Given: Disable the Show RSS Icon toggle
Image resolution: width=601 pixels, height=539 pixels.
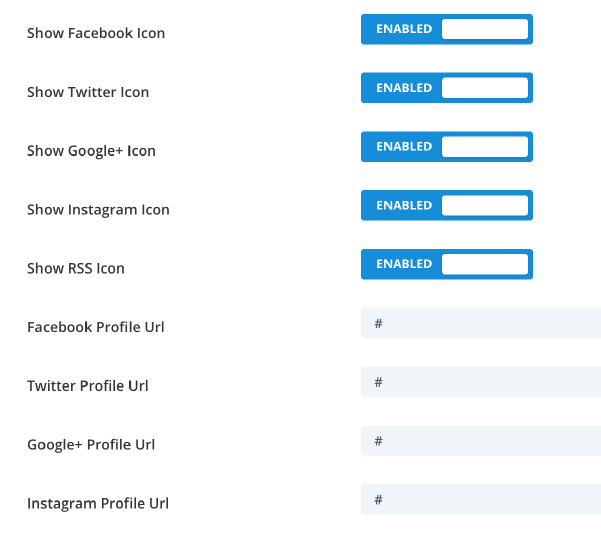Looking at the screenshot, I should 446,264.
